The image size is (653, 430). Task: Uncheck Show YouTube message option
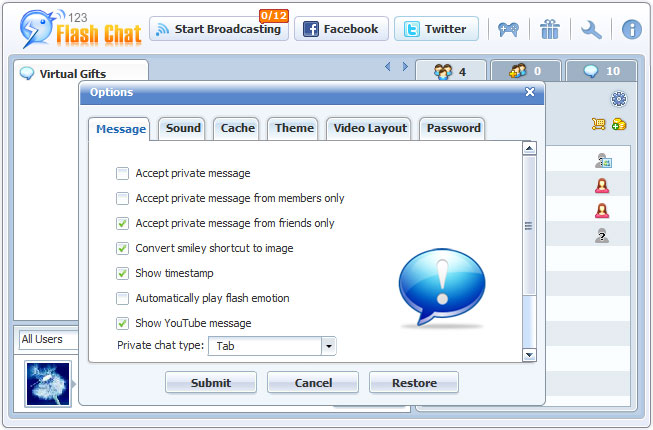point(123,323)
